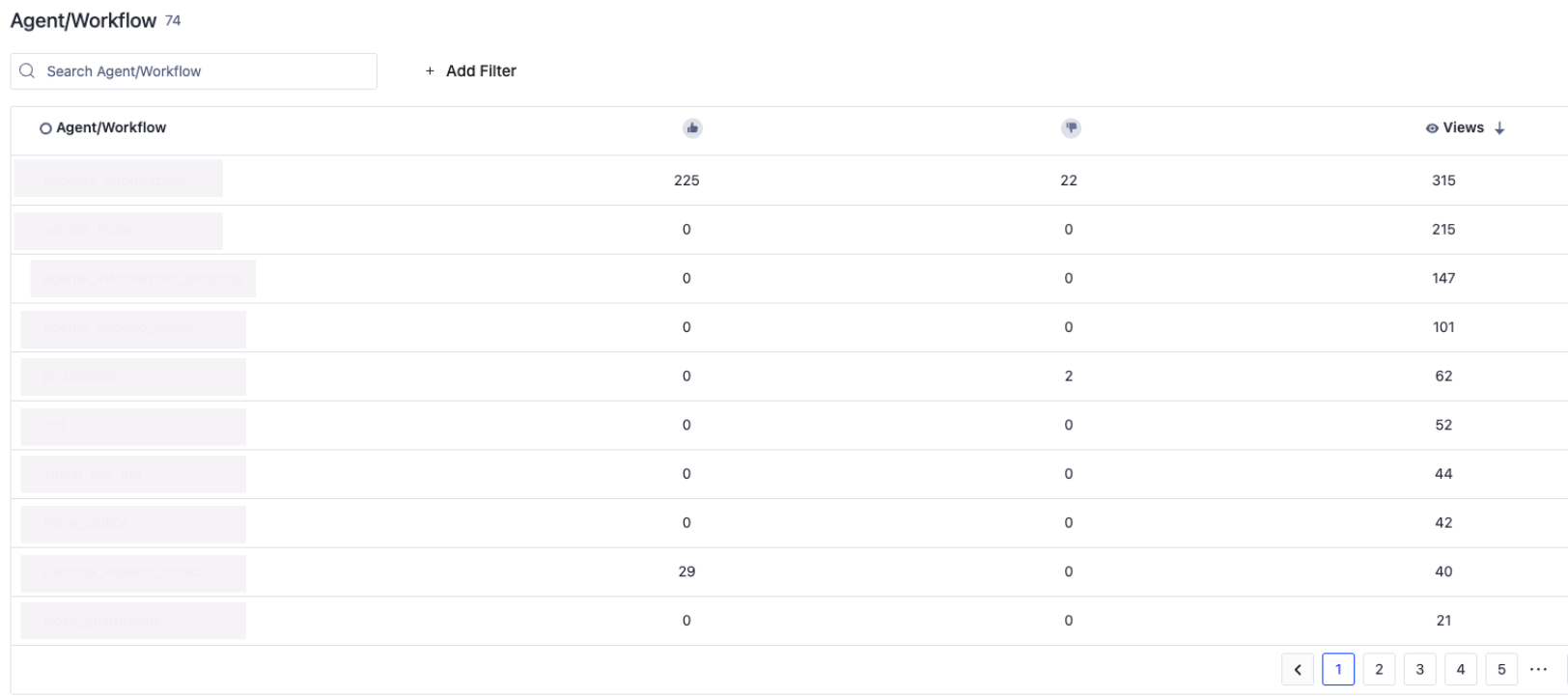The width and height of the screenshot is (1568, 697).
Task: Open page 3 in the pagination
Action: tap(1419, 669)
